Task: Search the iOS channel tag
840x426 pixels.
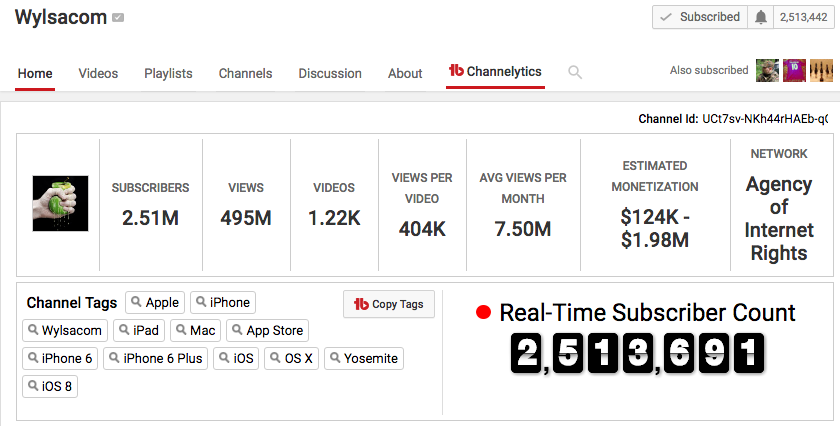Action: pyautogui.click(x=236, y=358)
